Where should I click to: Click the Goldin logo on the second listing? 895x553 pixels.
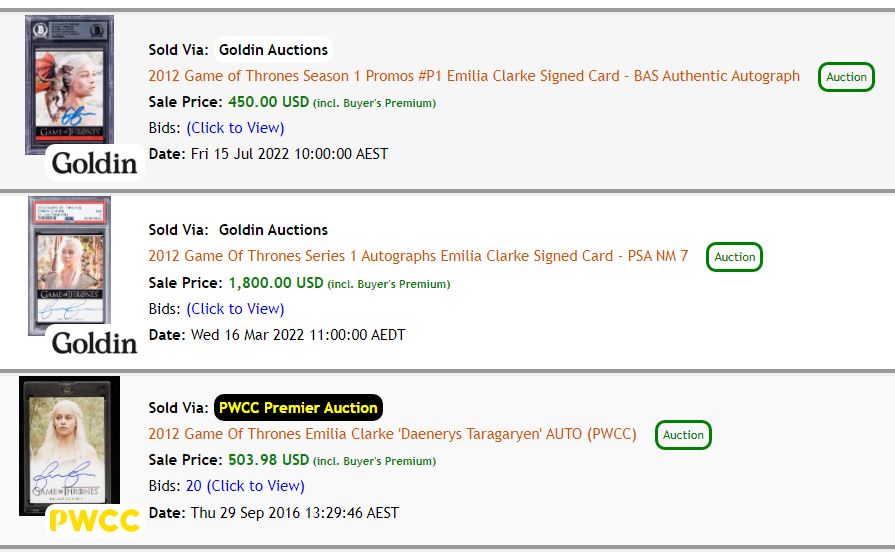point(95,344)
